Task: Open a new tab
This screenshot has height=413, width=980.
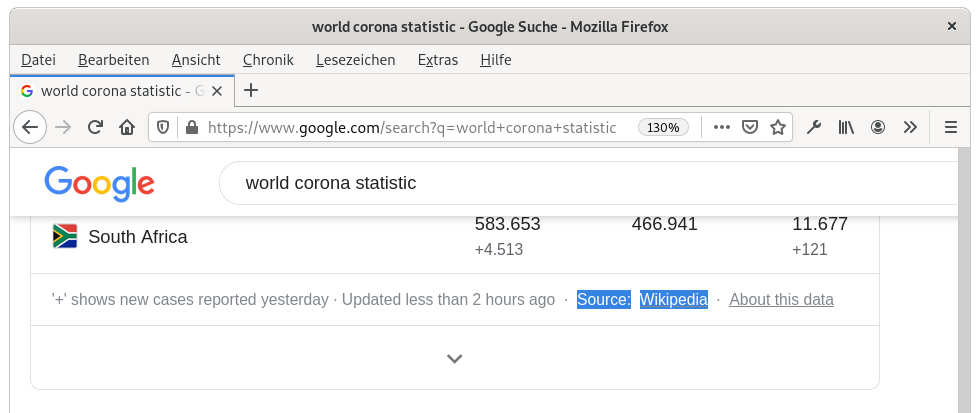Action: click(x=251, y=90)
